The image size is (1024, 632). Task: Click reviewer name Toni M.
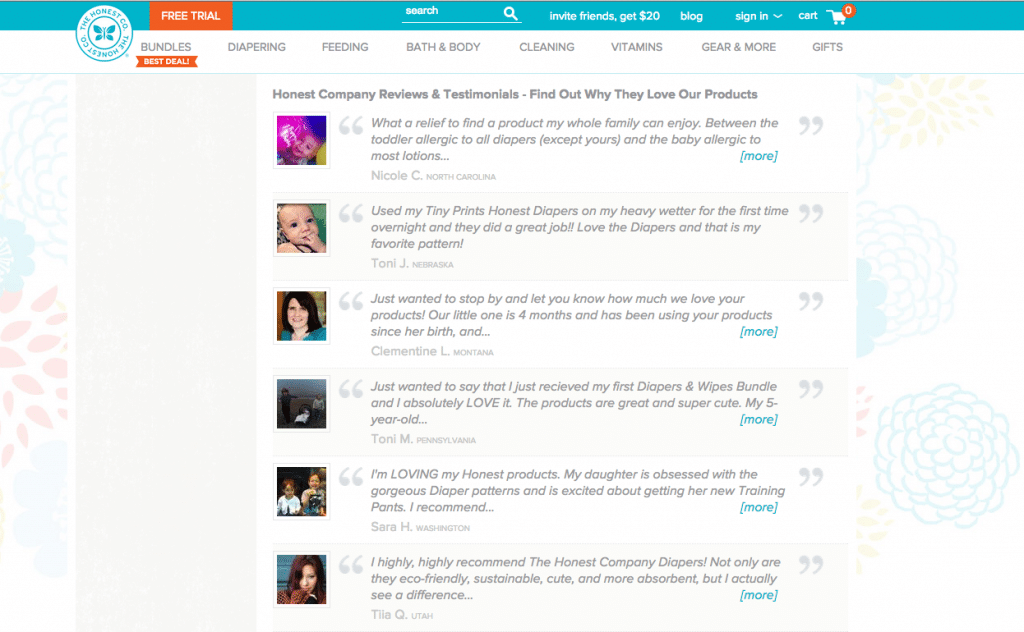392,439
